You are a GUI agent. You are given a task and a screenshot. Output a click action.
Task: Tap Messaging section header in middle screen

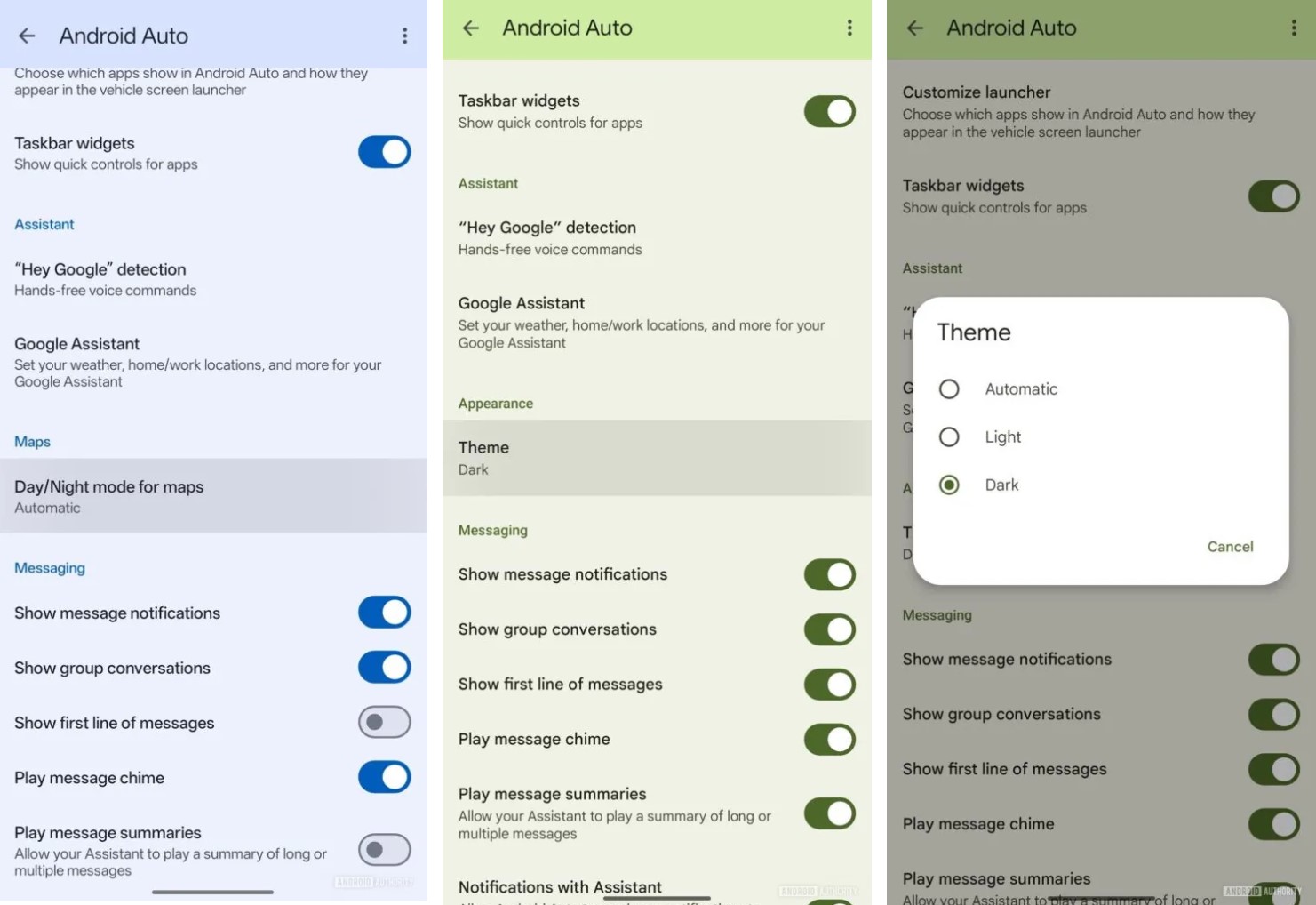click(493, 531)
